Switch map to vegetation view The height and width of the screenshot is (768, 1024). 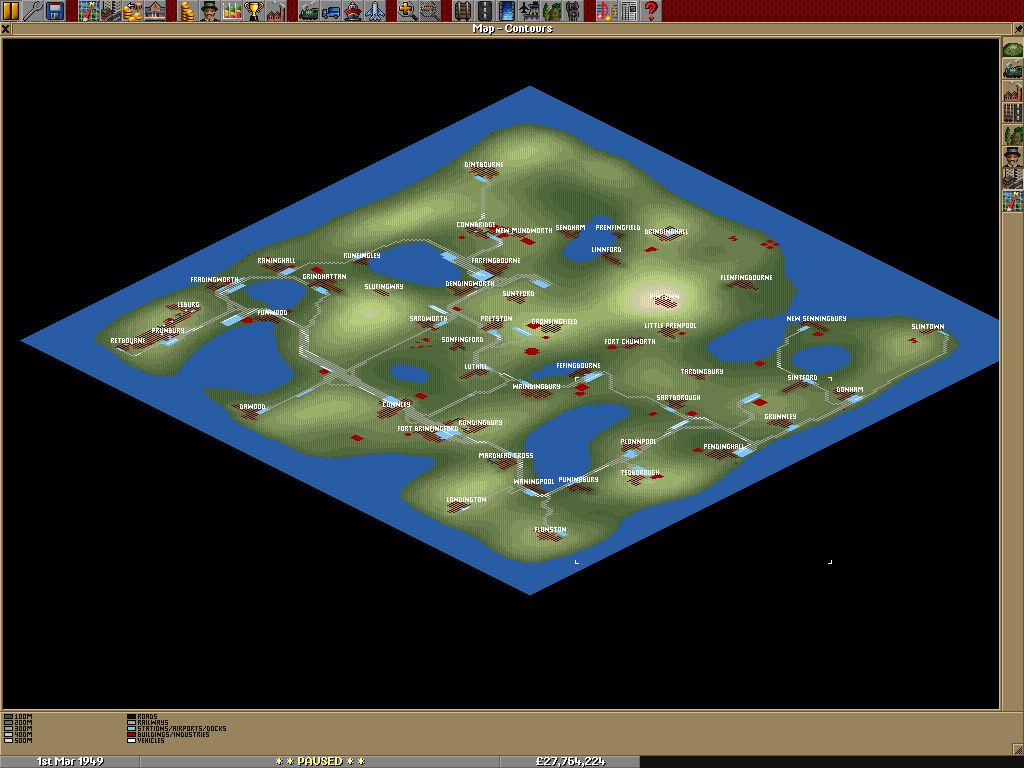[x=1012, y=135]
